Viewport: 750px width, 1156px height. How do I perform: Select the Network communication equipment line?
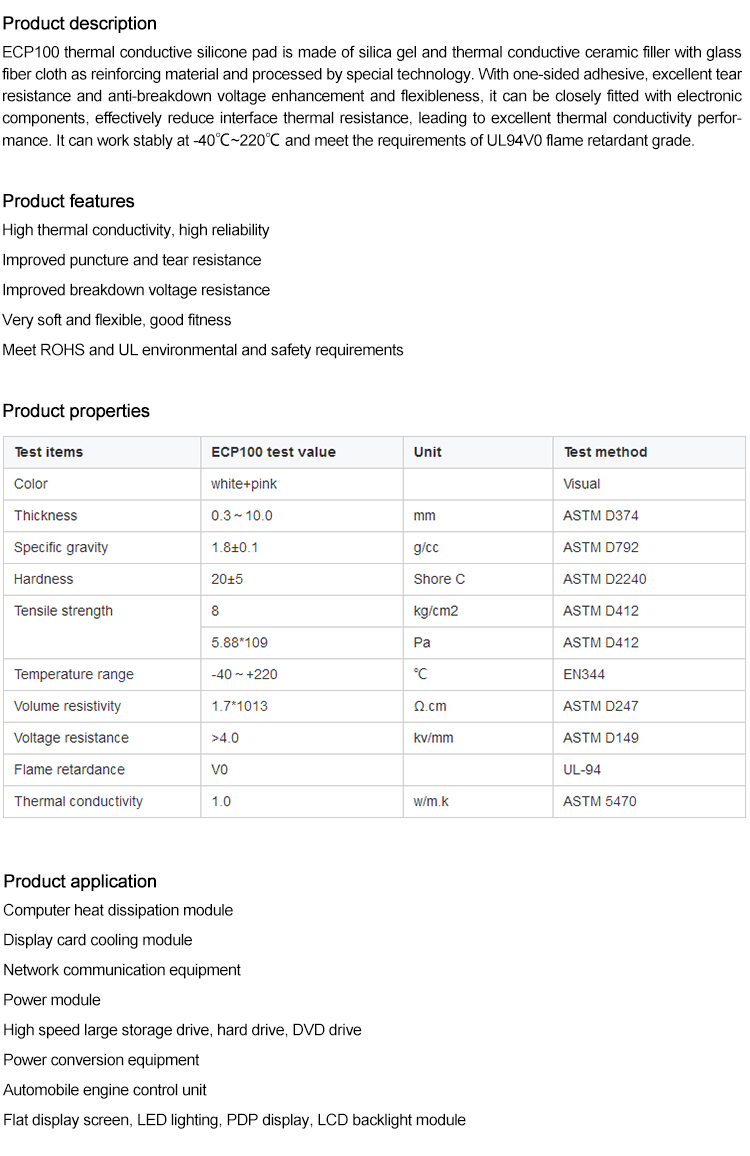point(122,970)
